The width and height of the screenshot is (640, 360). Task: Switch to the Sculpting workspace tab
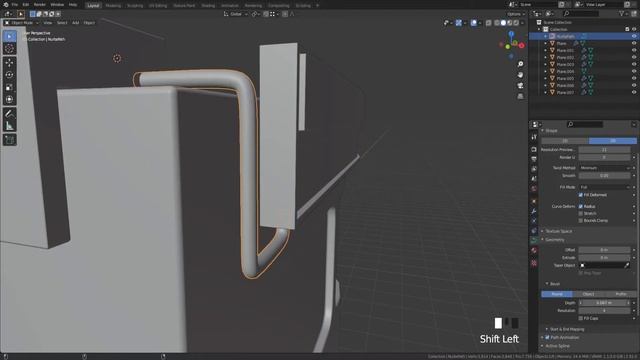[x=135, y=6]
